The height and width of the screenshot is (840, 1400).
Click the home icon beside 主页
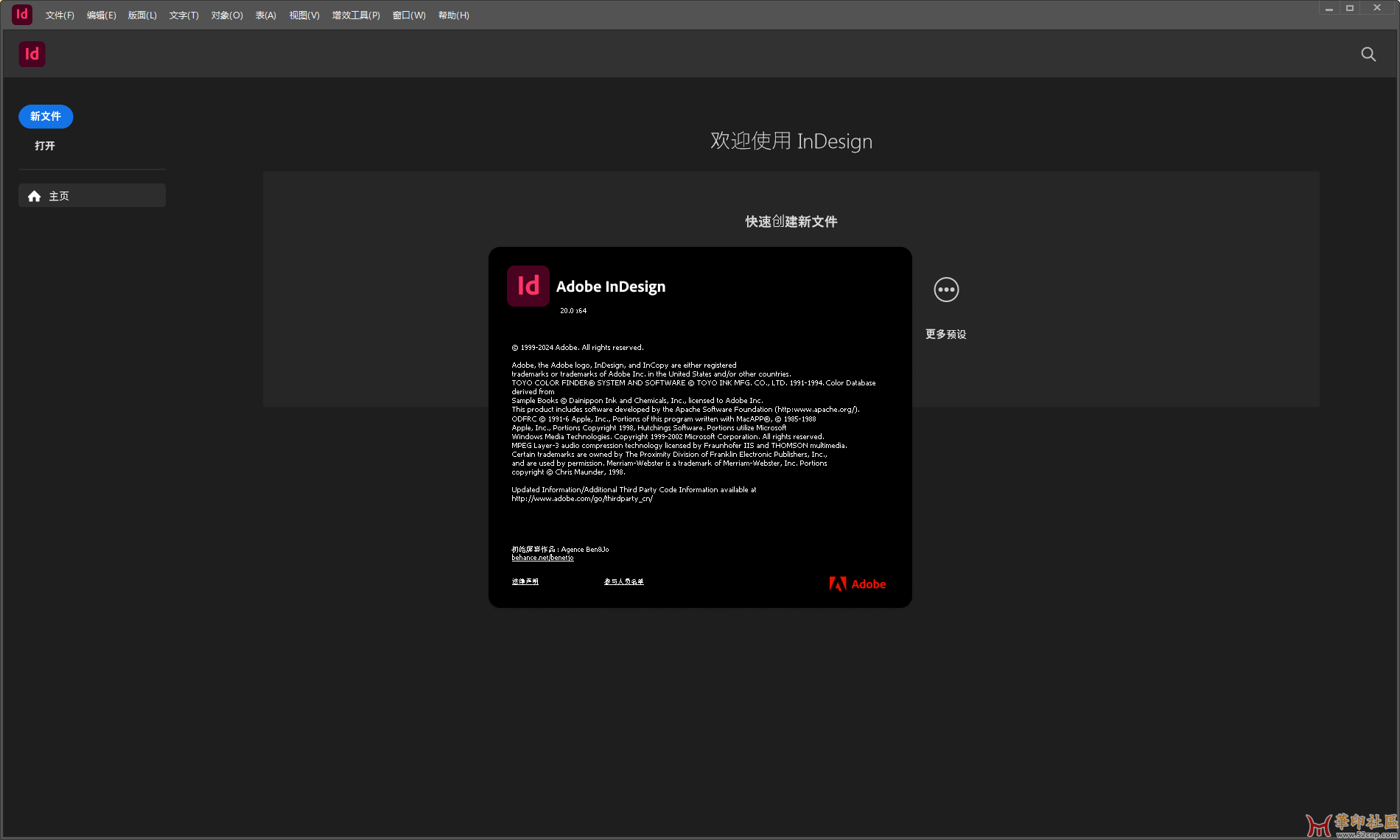[x=34, y=196]
